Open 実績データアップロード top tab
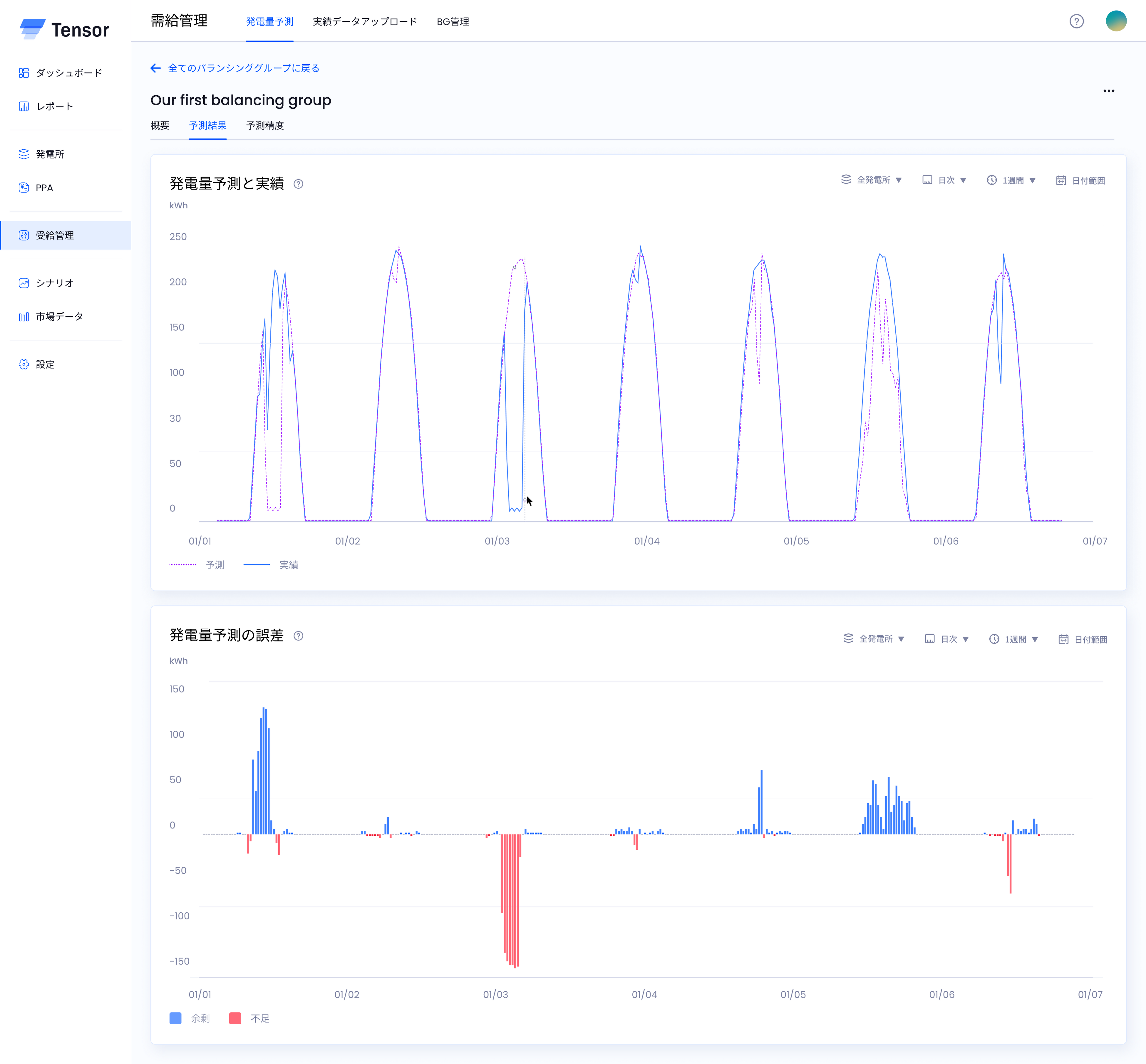 (x=365, y=22)
